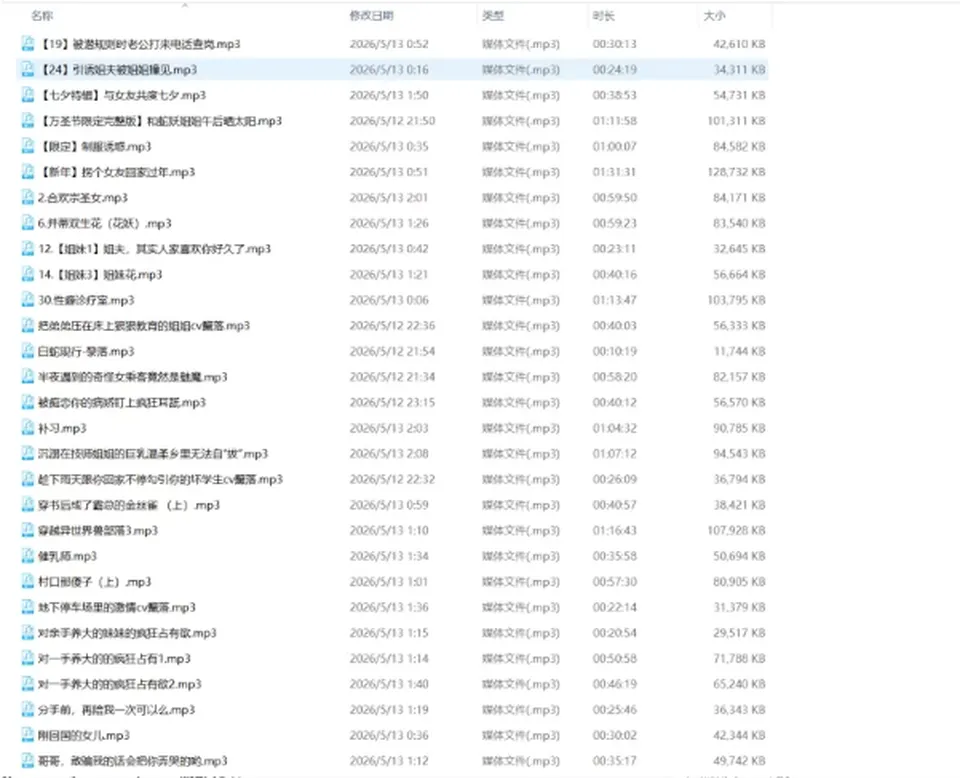Screen dimensions: 960x778
Task: Click the file icon for 补习.mp3
Action: tap(28, 428)
